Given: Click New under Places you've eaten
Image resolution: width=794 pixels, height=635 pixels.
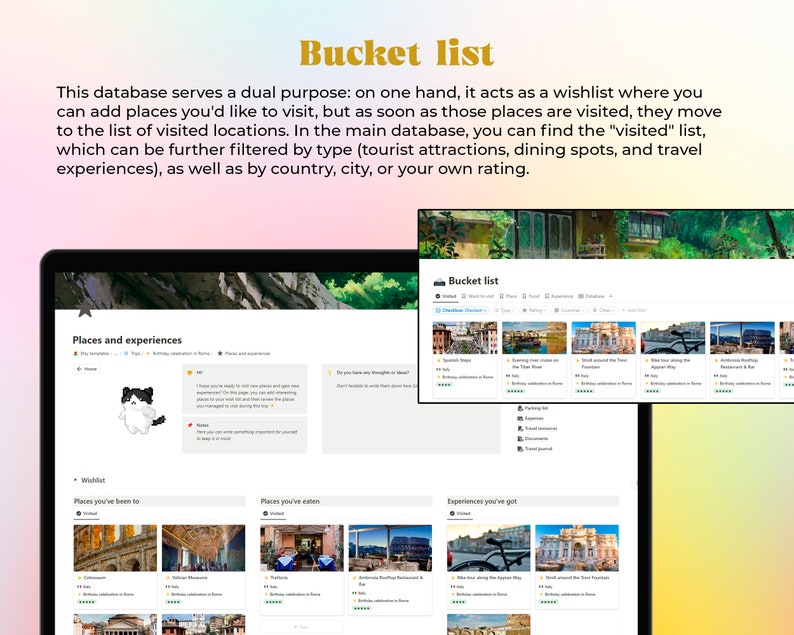Looking at the screenshot, I should (302, 627).
